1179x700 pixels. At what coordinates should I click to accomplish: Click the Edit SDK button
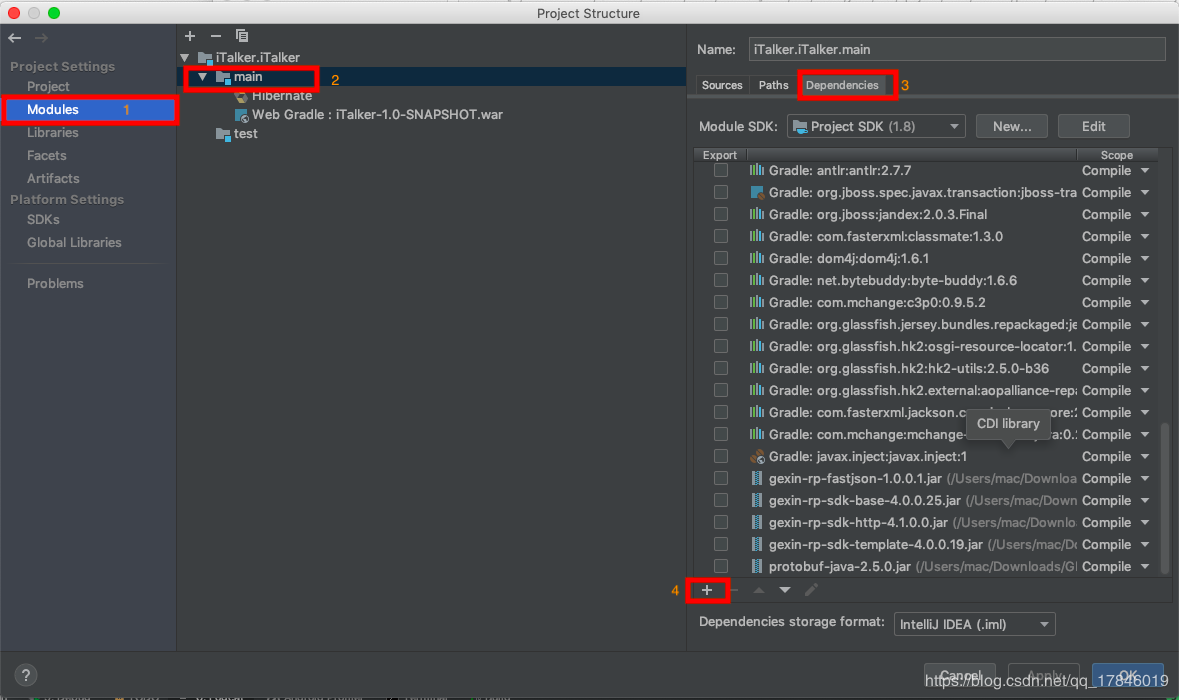click(x=1093, y=126)
